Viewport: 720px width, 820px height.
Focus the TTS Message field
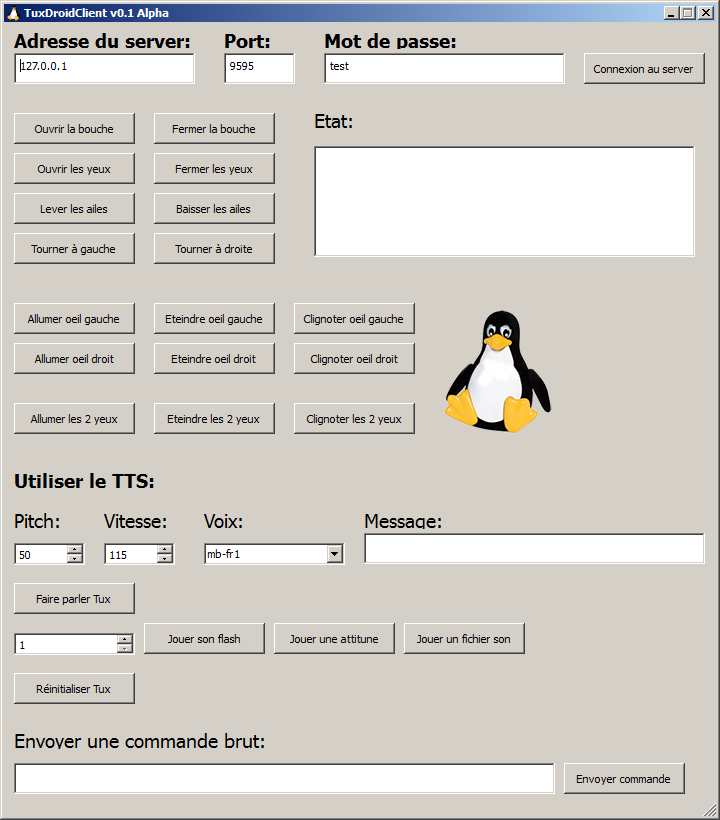(x=534, y=549)
